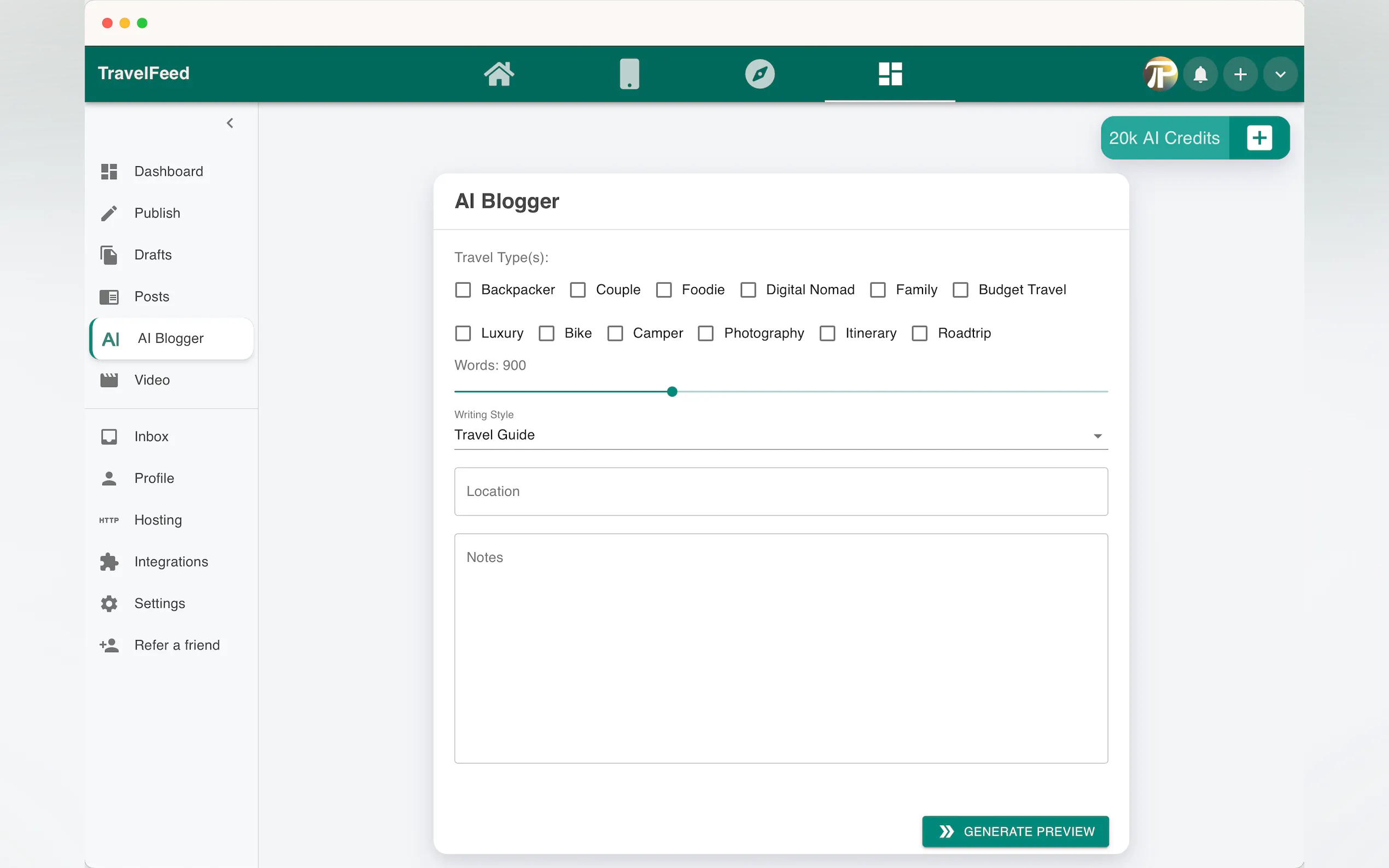Open the home feed icon
The image size is (1389, 868).
click(x=499, y=73)
